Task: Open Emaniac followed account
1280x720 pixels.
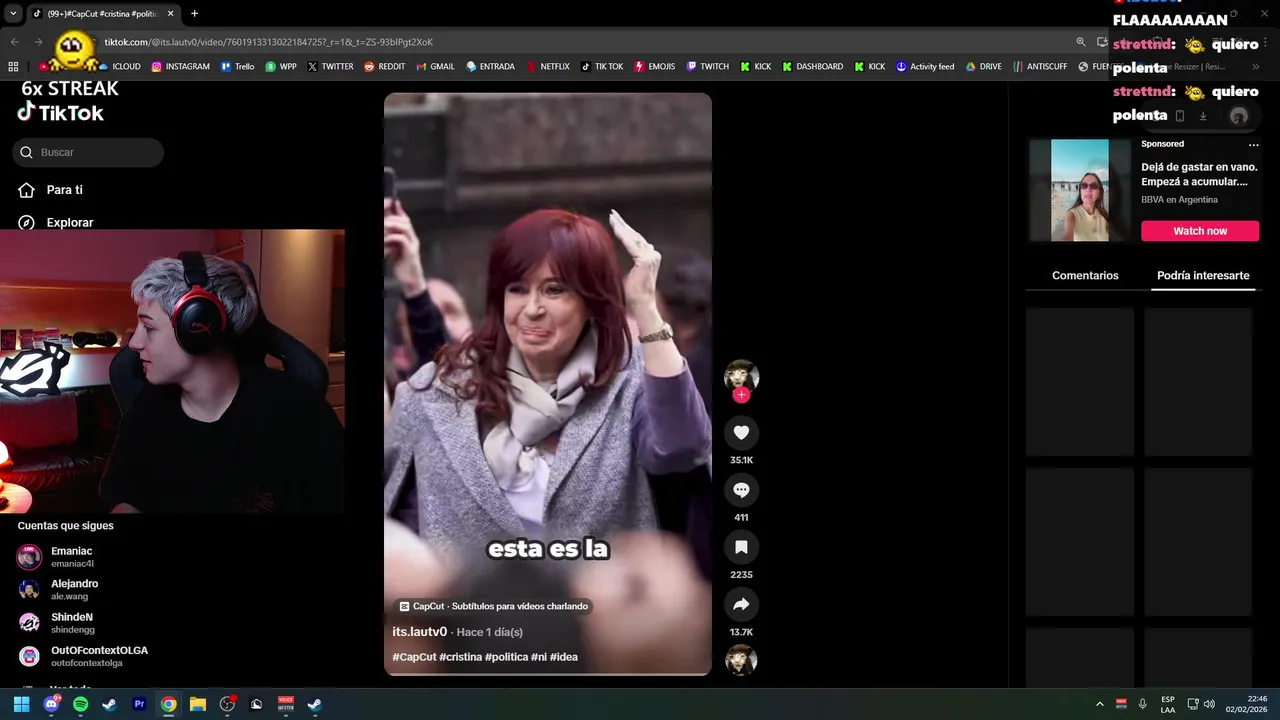Action: [70, 557]
